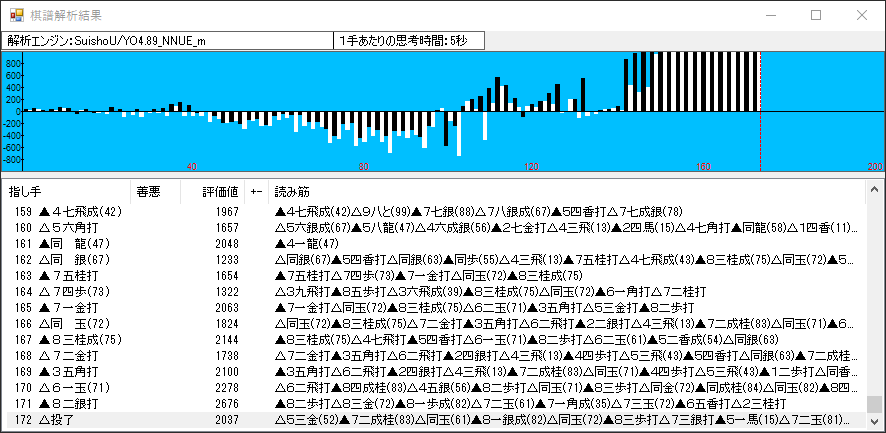
Task: Click the scroll down arrow of the move list
Action: [874, 421]
